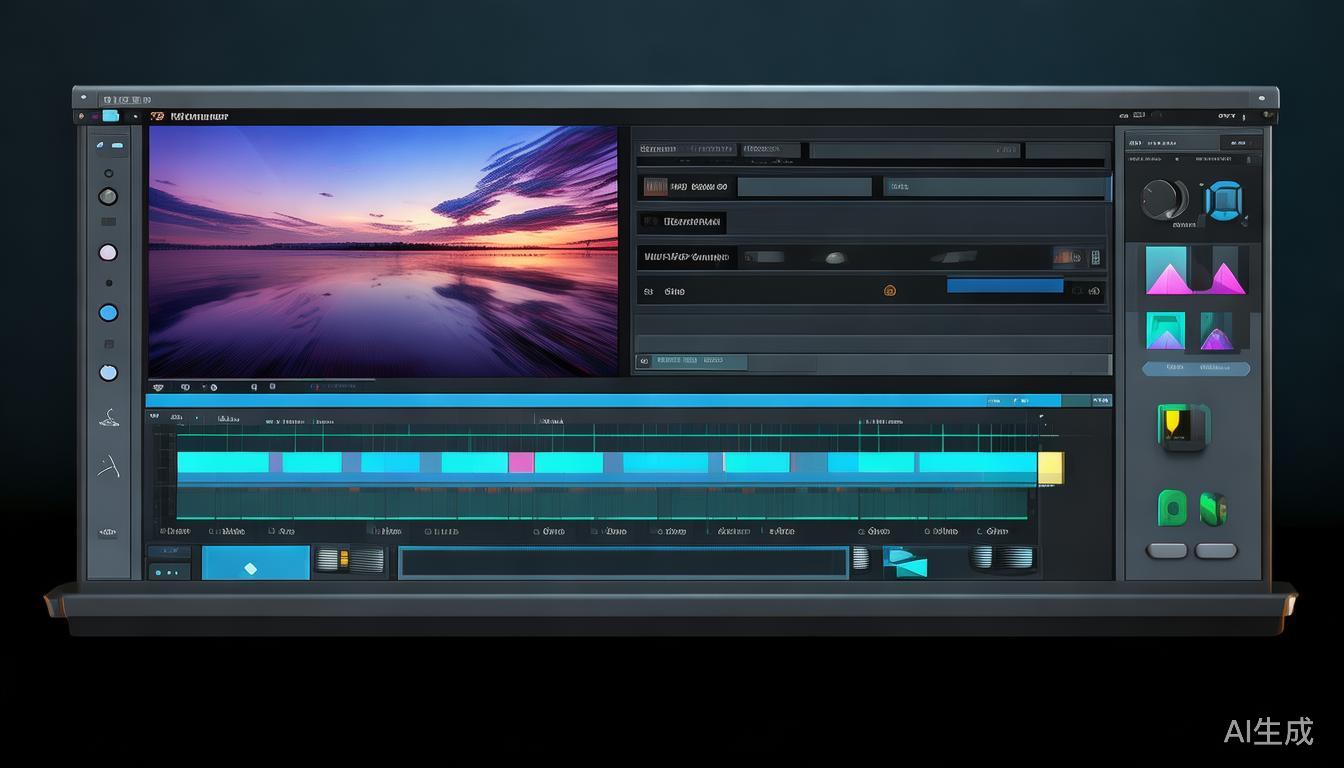
Task: Click the sunset video preview
Action: click(383, 250)
